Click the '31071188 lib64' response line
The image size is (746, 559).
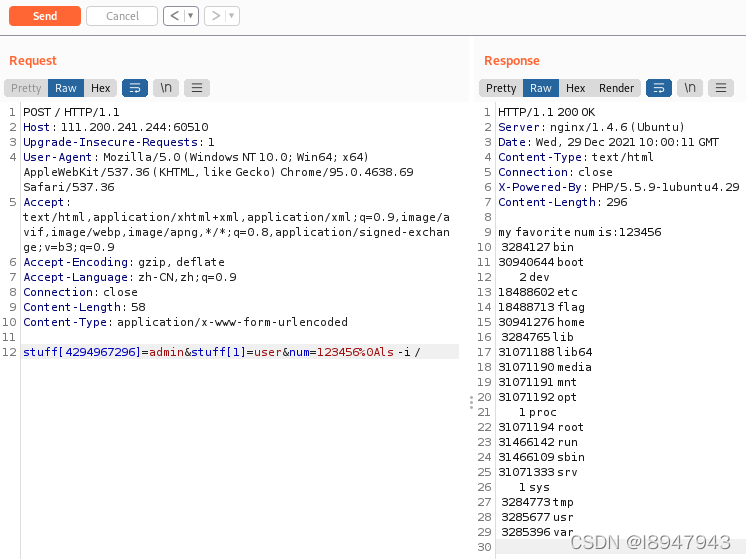545,352
